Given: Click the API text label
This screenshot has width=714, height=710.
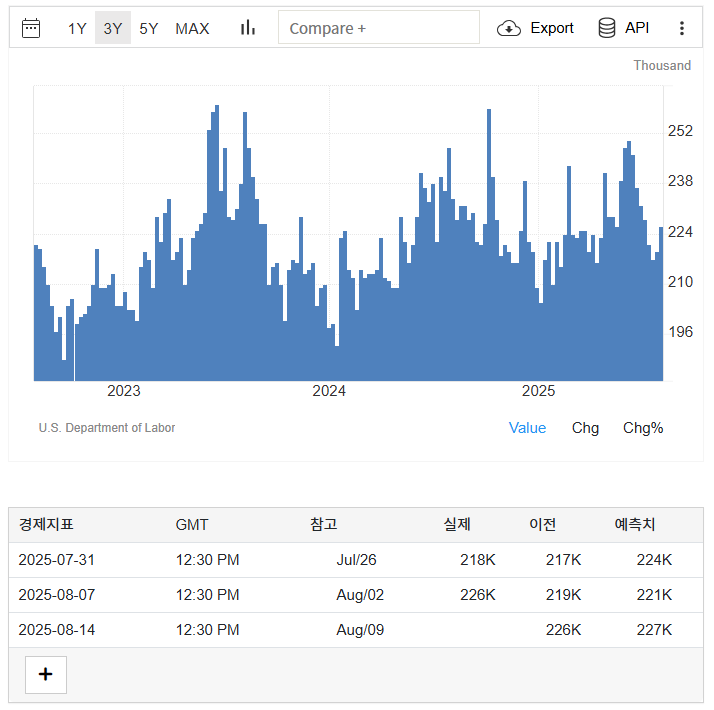Looking at the screenshot, I should coord(637,28).
